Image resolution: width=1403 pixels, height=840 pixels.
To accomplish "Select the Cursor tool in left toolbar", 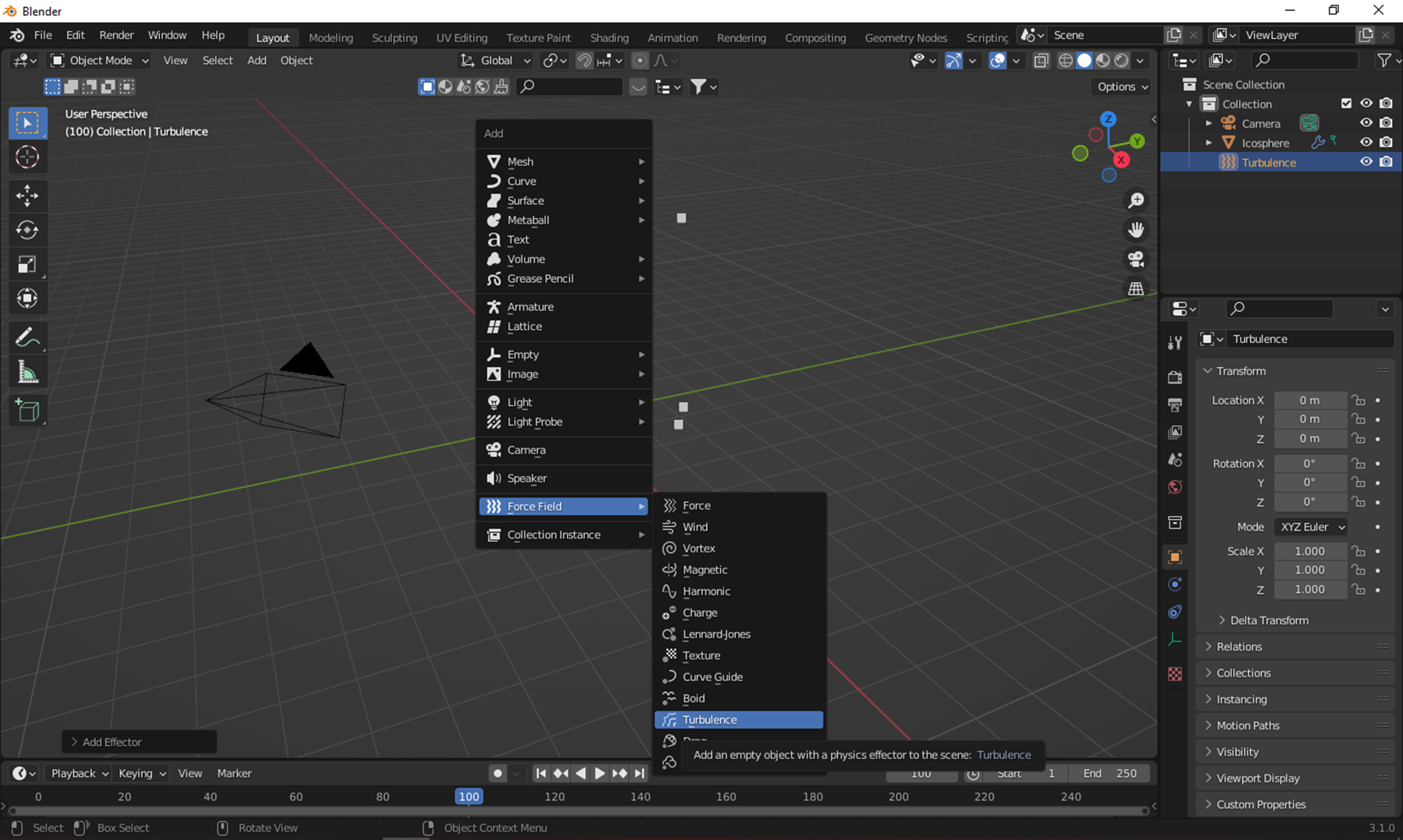I will click(x=27, y=157).
